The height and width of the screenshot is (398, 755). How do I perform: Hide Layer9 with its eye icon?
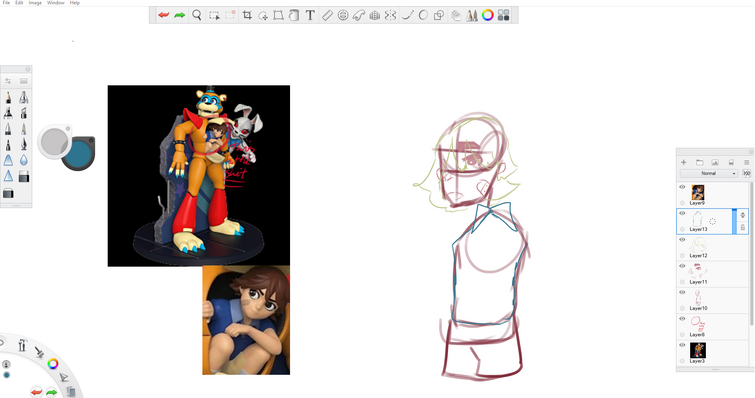click(x=682, y=187)
